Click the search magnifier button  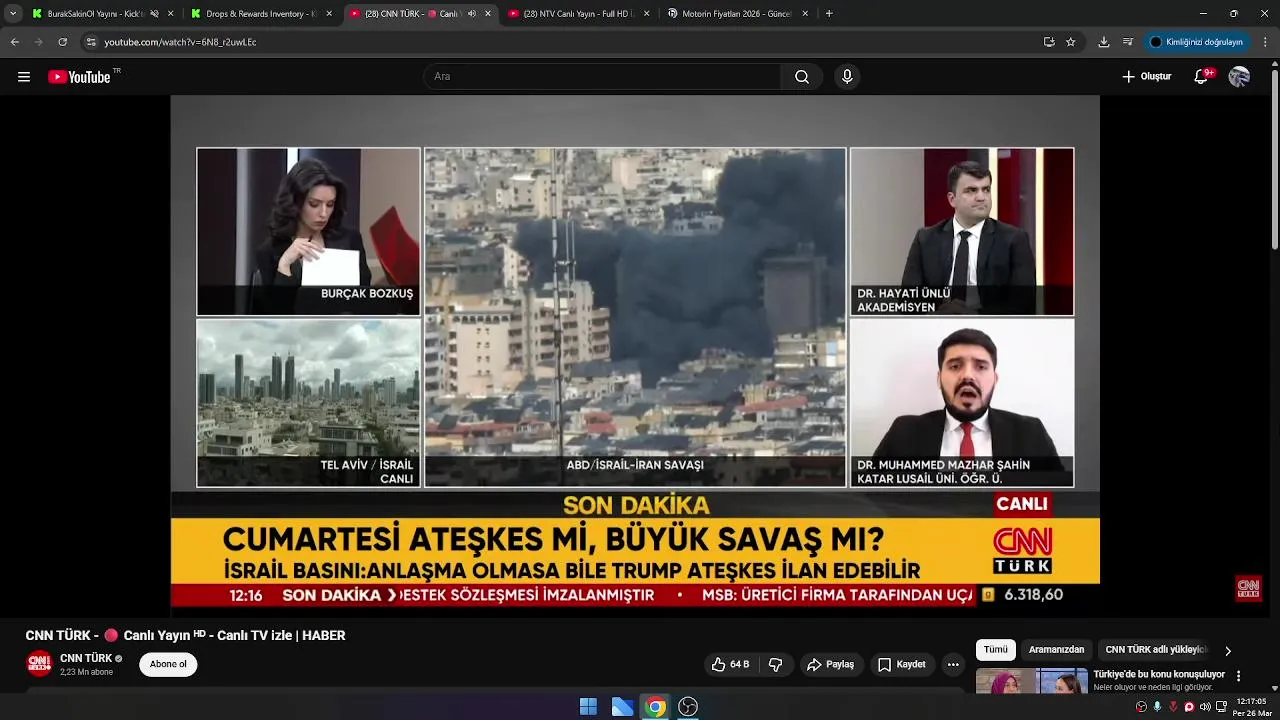point(802,77)
